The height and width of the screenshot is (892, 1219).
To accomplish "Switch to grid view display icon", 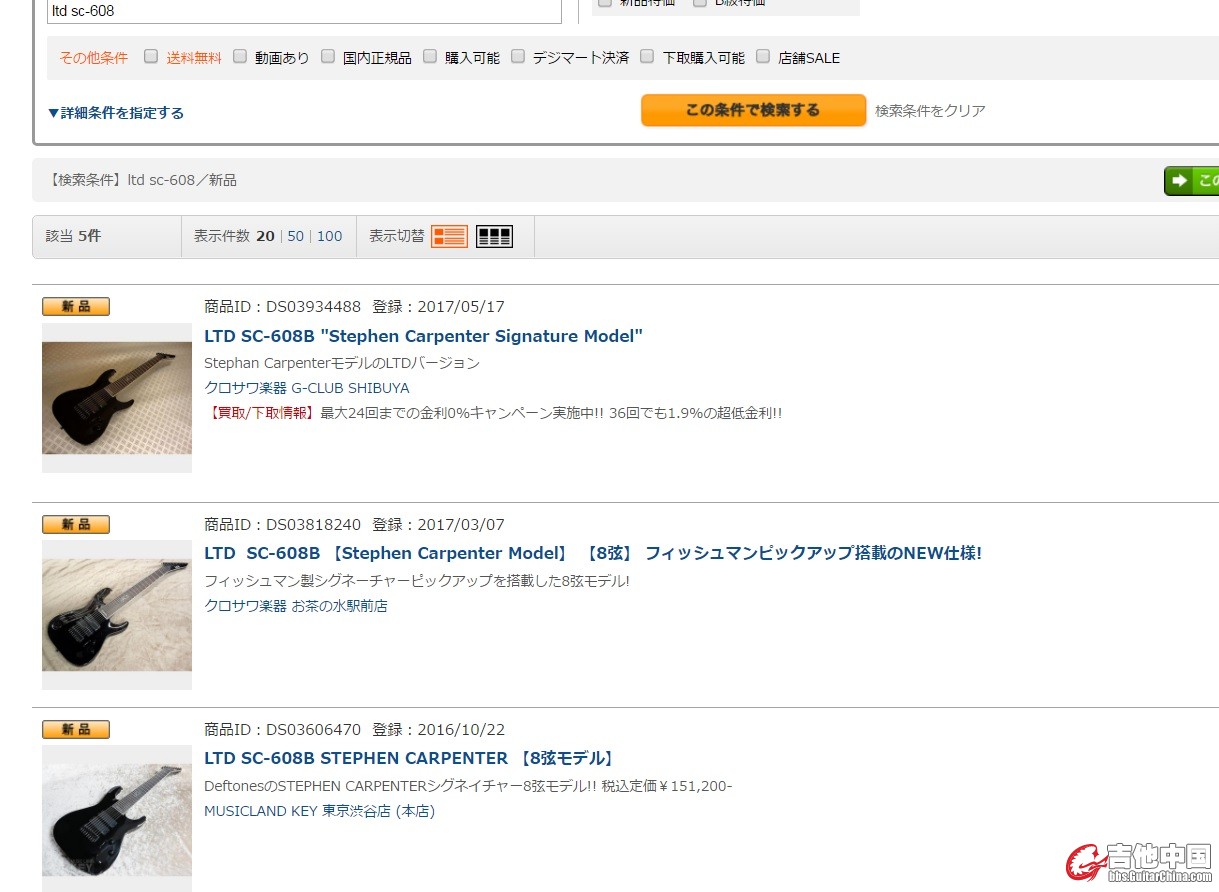I will (x=494, y=237).
